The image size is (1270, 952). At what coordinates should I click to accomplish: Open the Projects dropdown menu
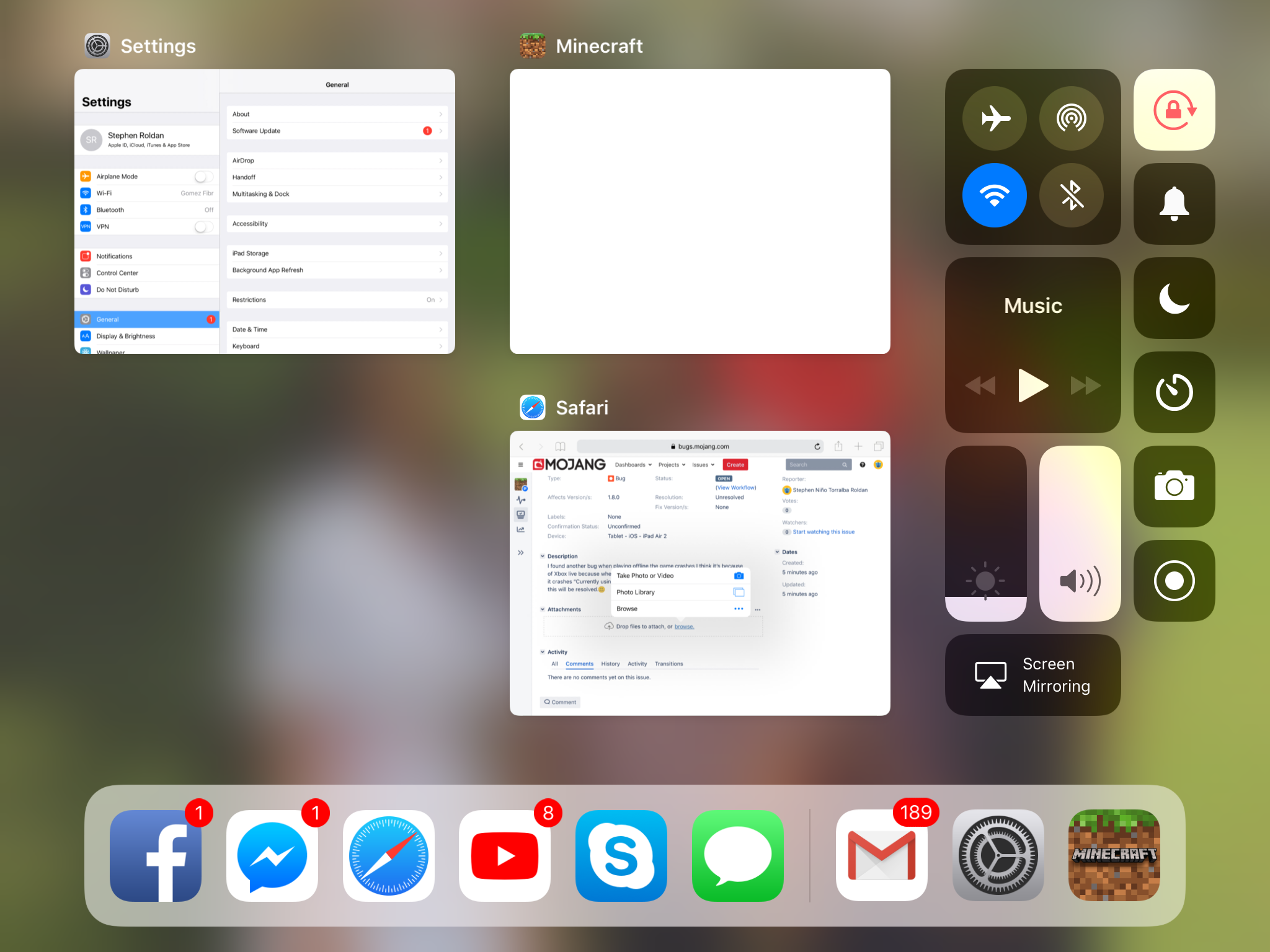point(672,465)
